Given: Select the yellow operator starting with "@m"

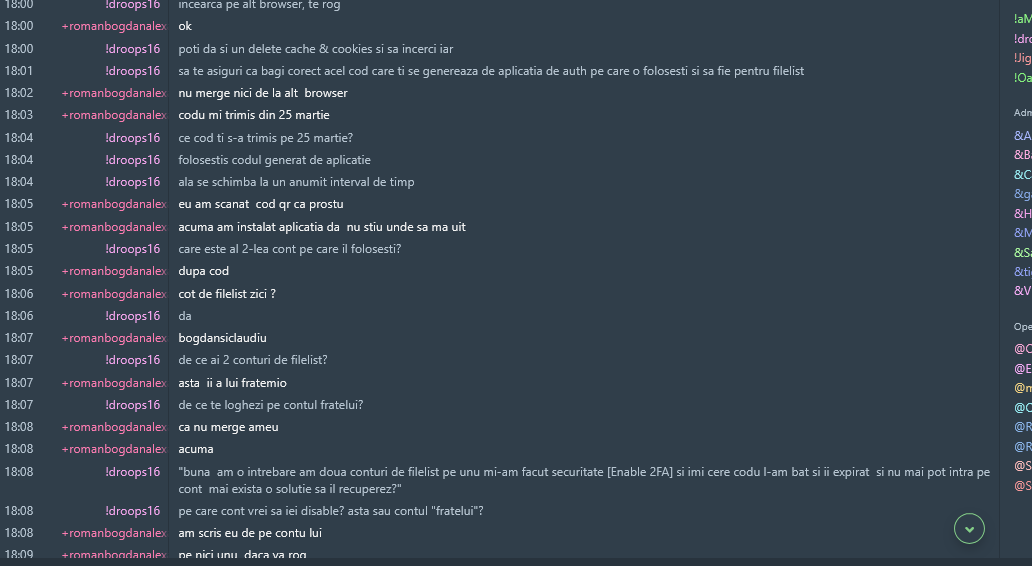Looking at the screenshot, I should pyautogui.click(x=1022, y=388).
